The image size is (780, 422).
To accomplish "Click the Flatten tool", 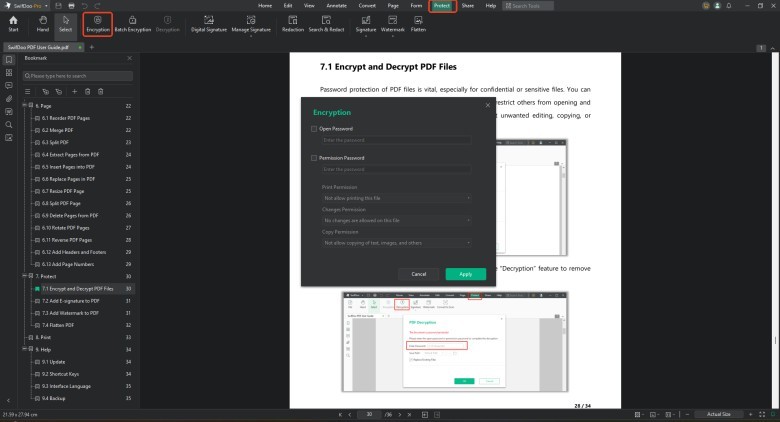I will (418, 23).
